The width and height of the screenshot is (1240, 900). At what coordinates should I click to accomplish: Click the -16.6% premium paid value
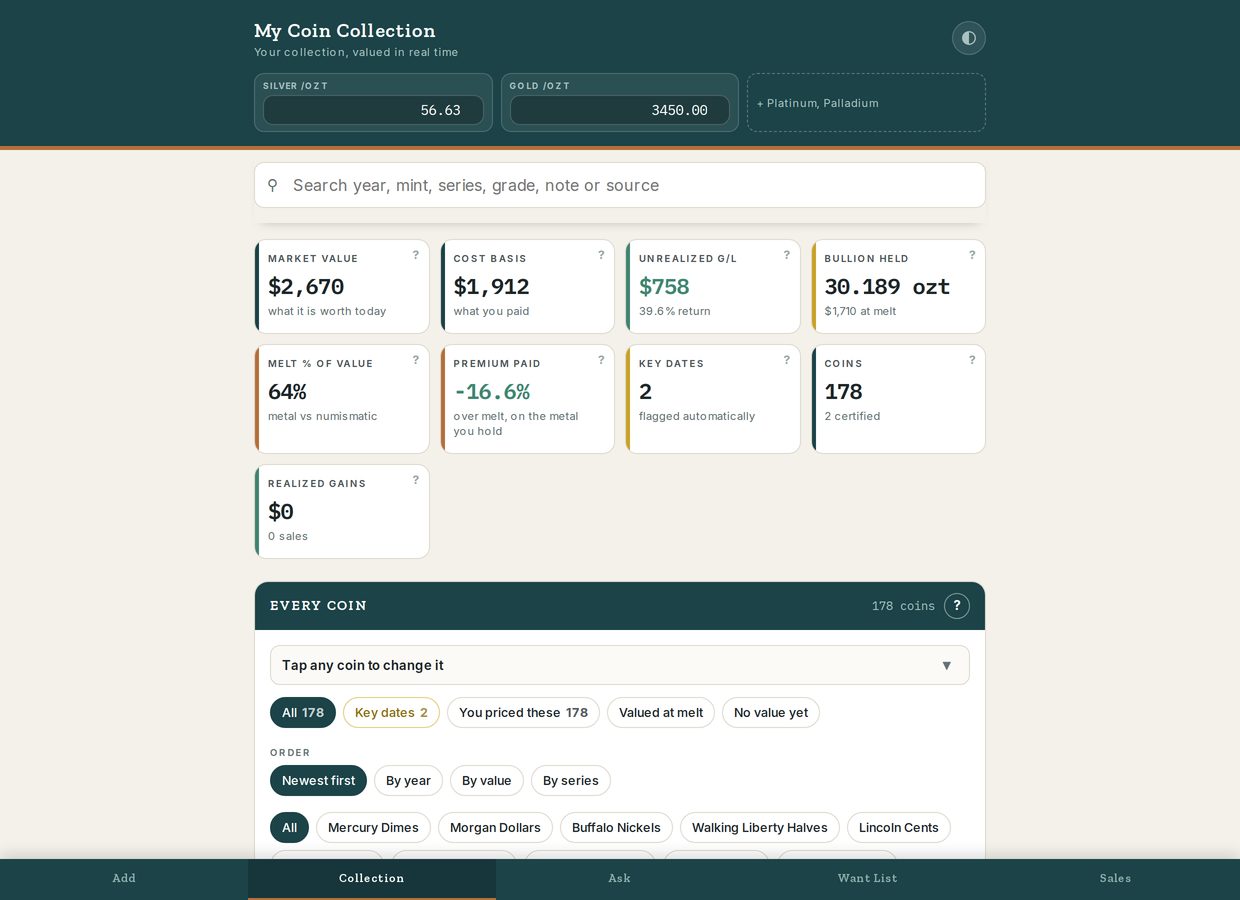491,392
